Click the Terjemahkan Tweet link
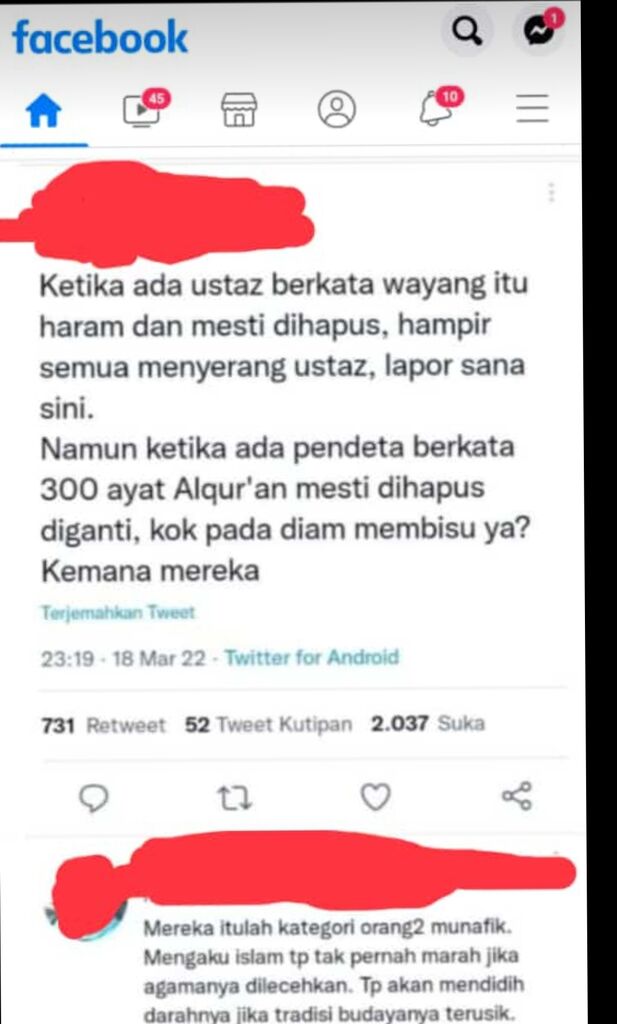Viewport: 617px width, 1024px height. click(x=118, y=613)
